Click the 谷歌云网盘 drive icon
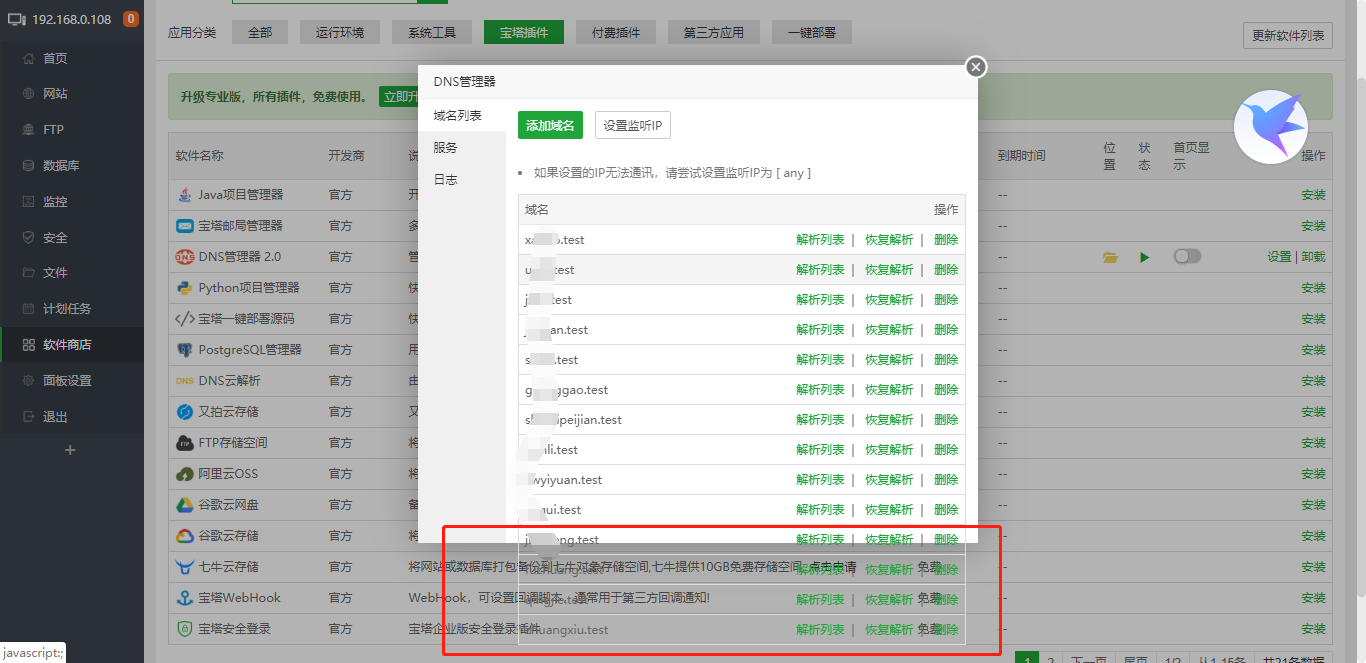 tap(184, 505)
